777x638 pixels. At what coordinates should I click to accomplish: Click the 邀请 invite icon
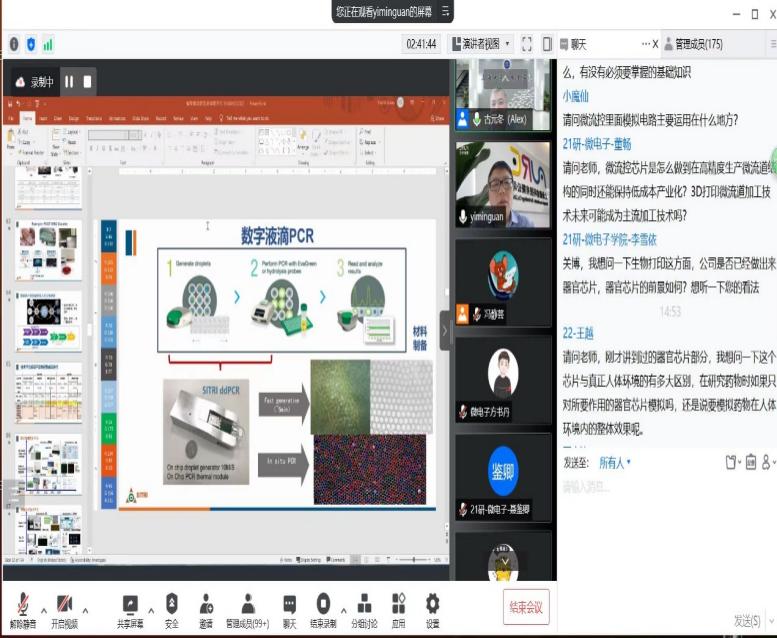tap(206, 604)
